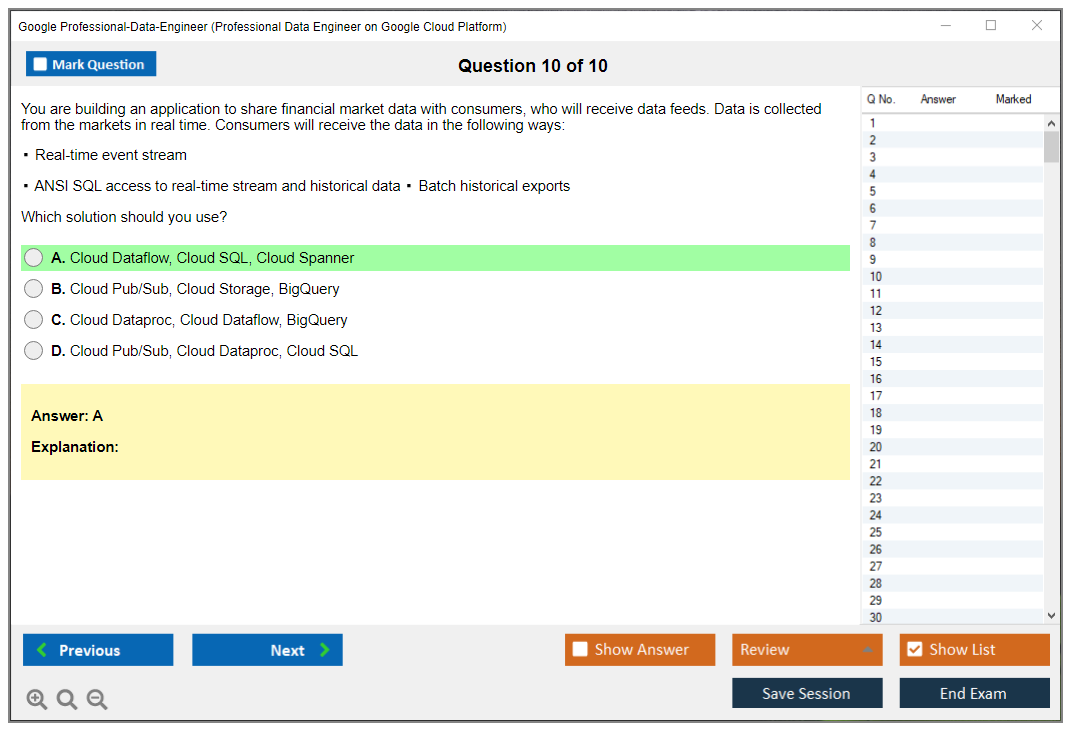Jump to question 10 in list

pyautogui.click(x=876, y=277)
